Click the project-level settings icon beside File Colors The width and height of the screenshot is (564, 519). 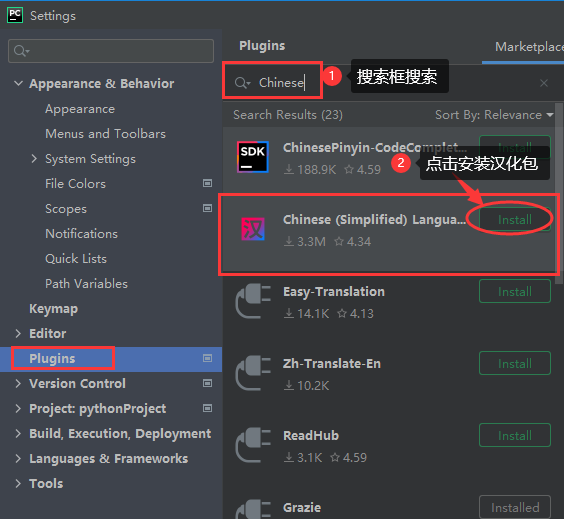click(x=207, y=183)
